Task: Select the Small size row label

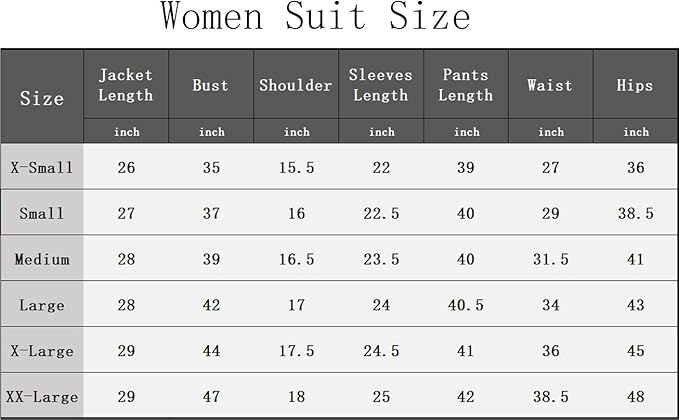Action: click(x=42, y=213)
